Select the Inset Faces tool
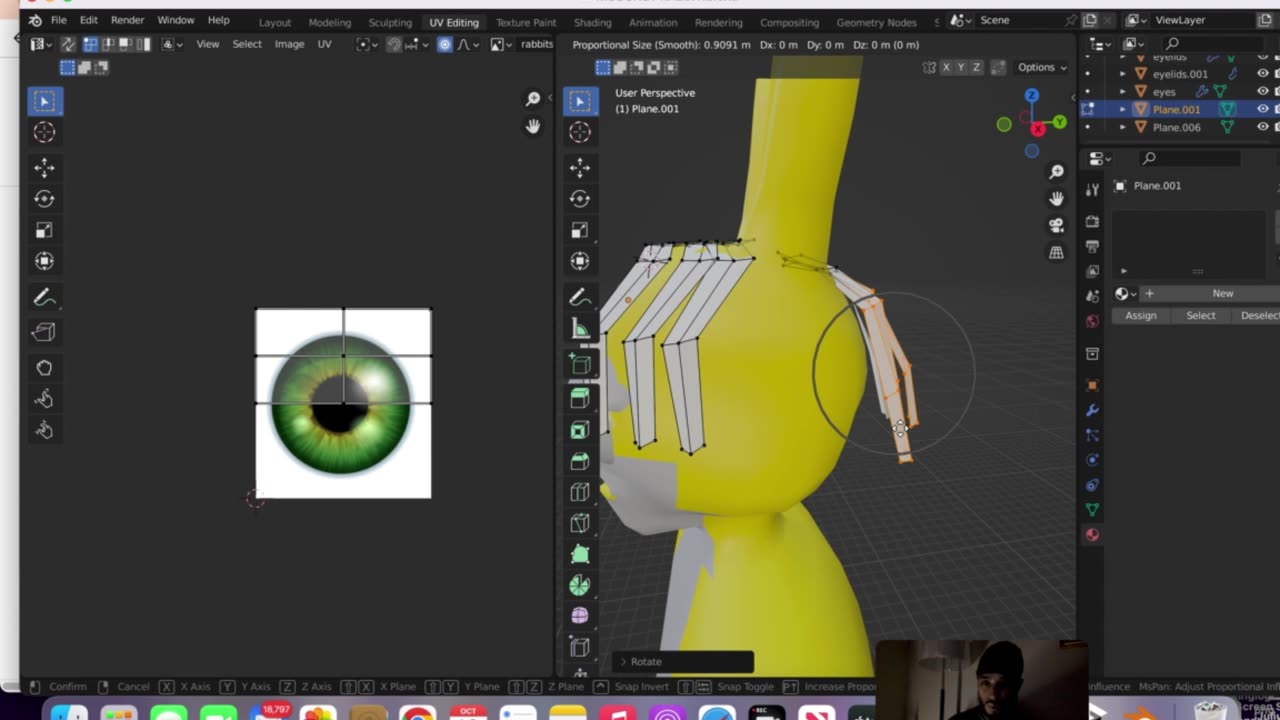1280x720 pixels. pyautogui.click(x=580, y=430)
